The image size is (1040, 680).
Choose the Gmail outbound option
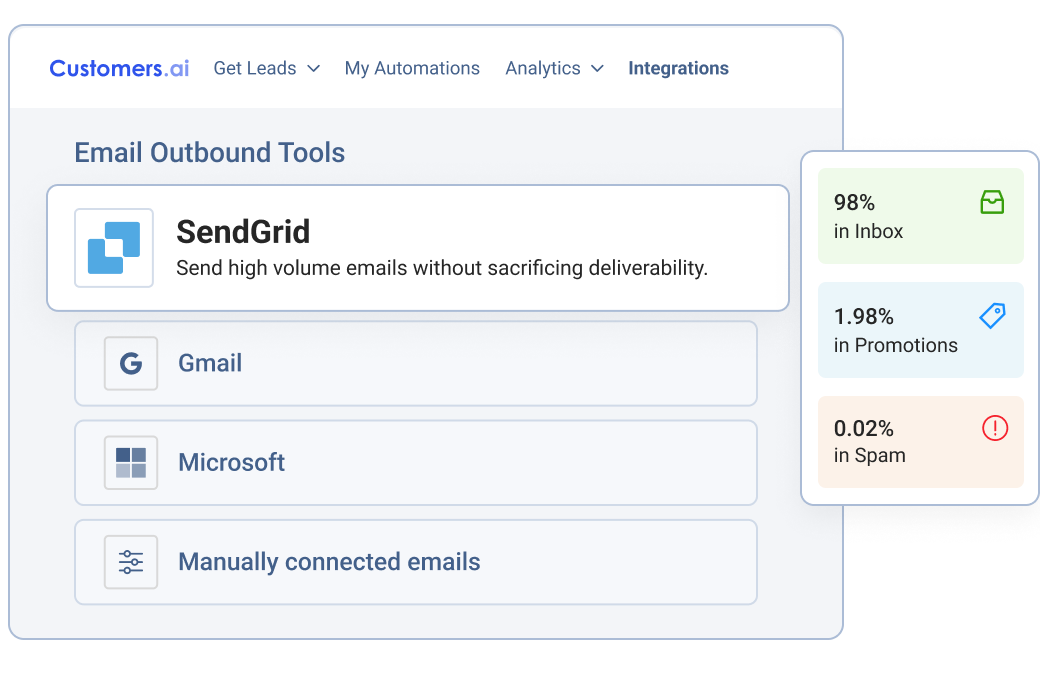[x=415, y=363]
